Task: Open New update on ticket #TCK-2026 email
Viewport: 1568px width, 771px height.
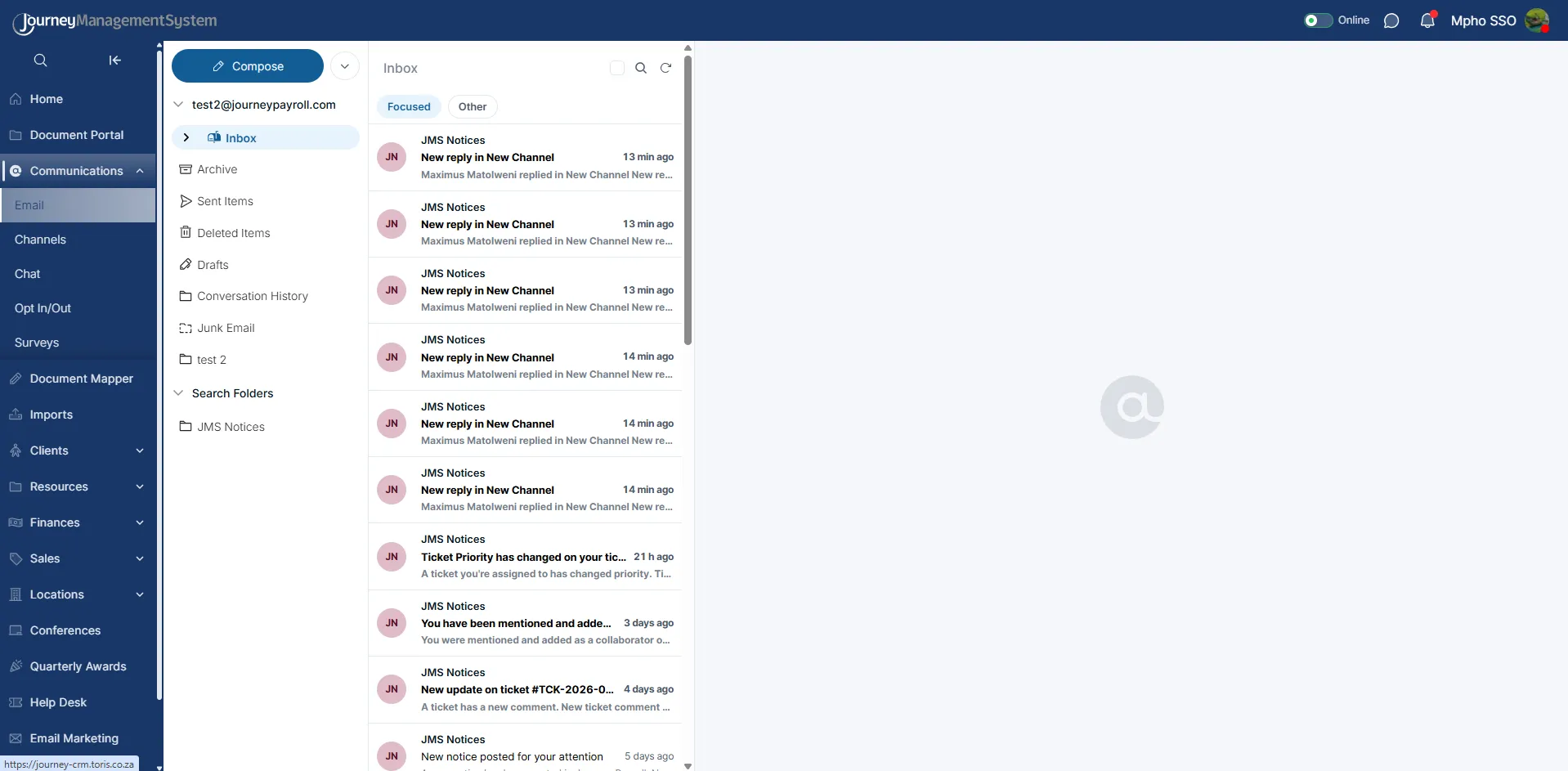Action: click(525, 689)
